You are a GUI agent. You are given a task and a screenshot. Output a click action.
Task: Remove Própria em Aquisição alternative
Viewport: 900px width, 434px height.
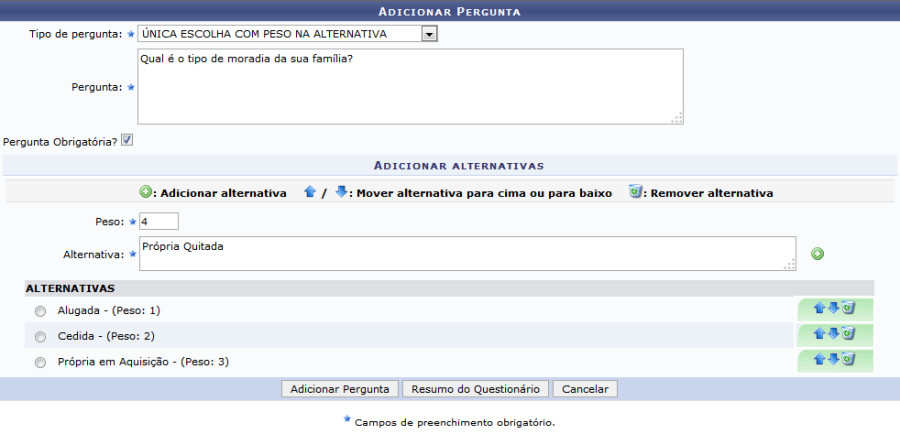tap(848, 361)
